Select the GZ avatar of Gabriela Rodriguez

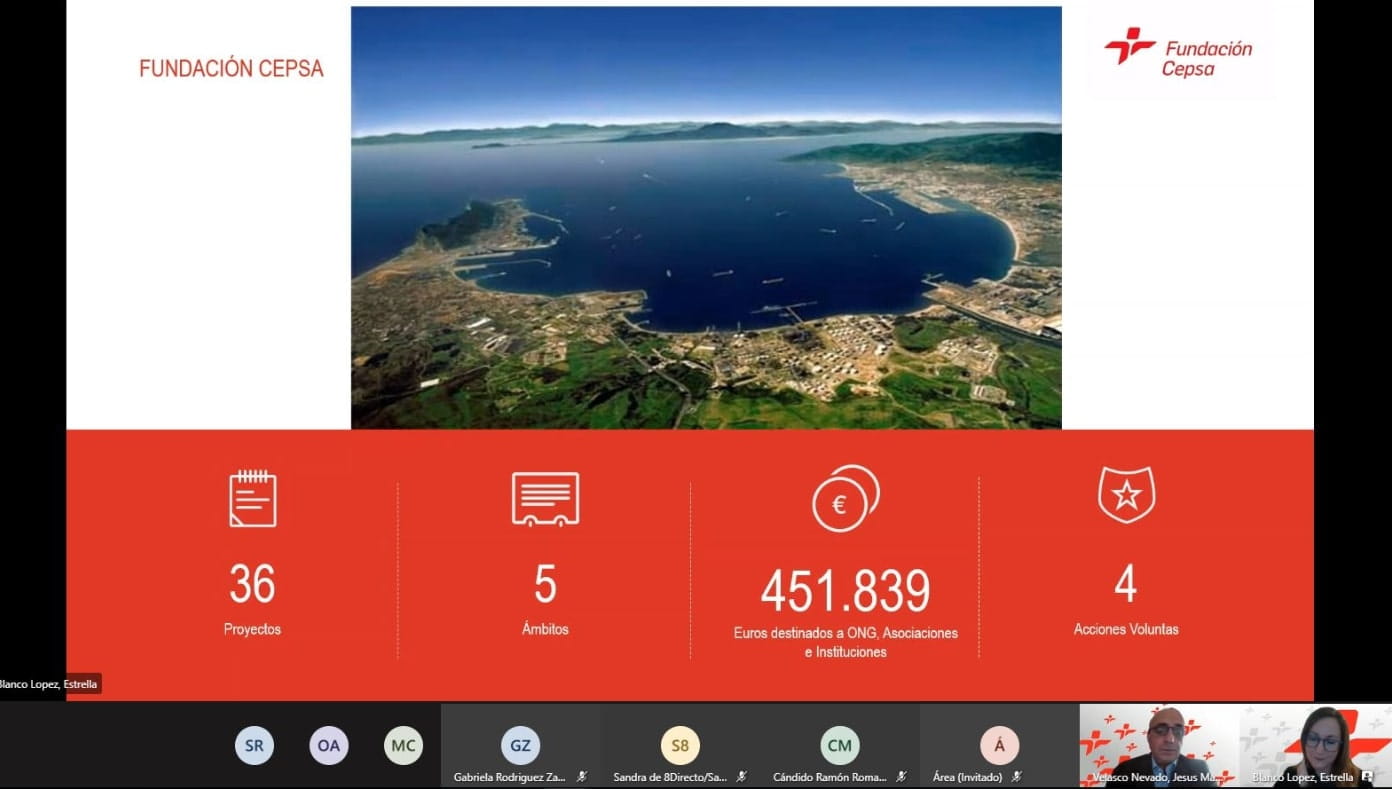520,746
